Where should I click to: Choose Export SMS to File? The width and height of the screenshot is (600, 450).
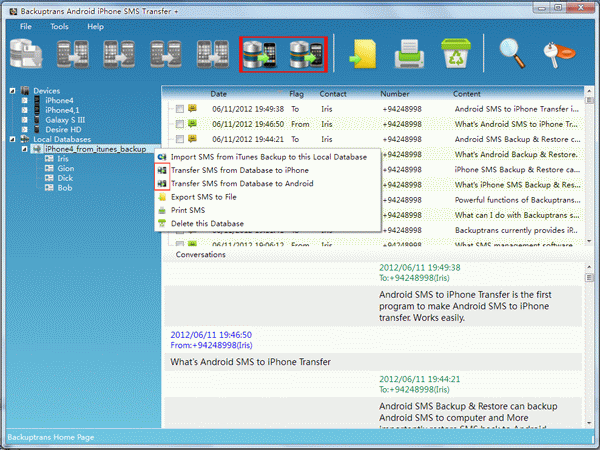267,197
